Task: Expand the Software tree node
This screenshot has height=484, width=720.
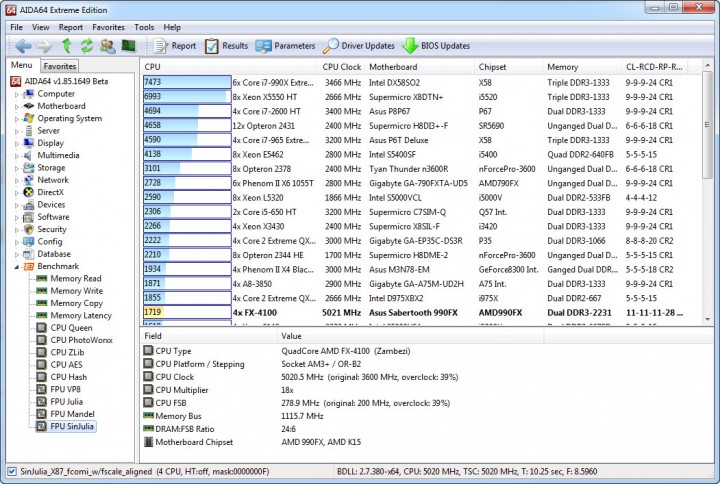Action: pyautogui.click(x=17, y=218)
